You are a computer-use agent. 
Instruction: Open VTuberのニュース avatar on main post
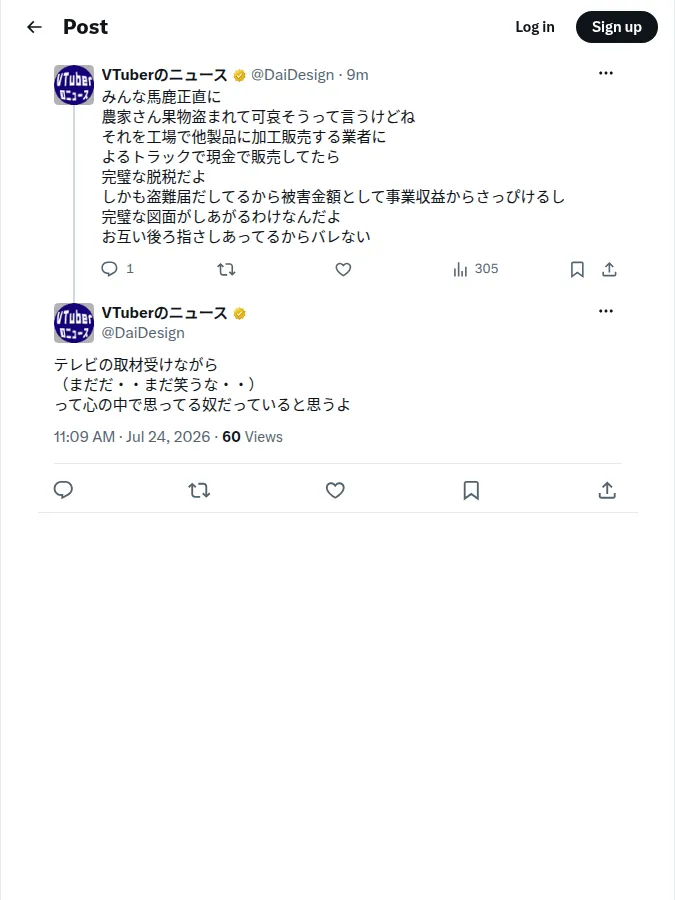coord(74,323)
